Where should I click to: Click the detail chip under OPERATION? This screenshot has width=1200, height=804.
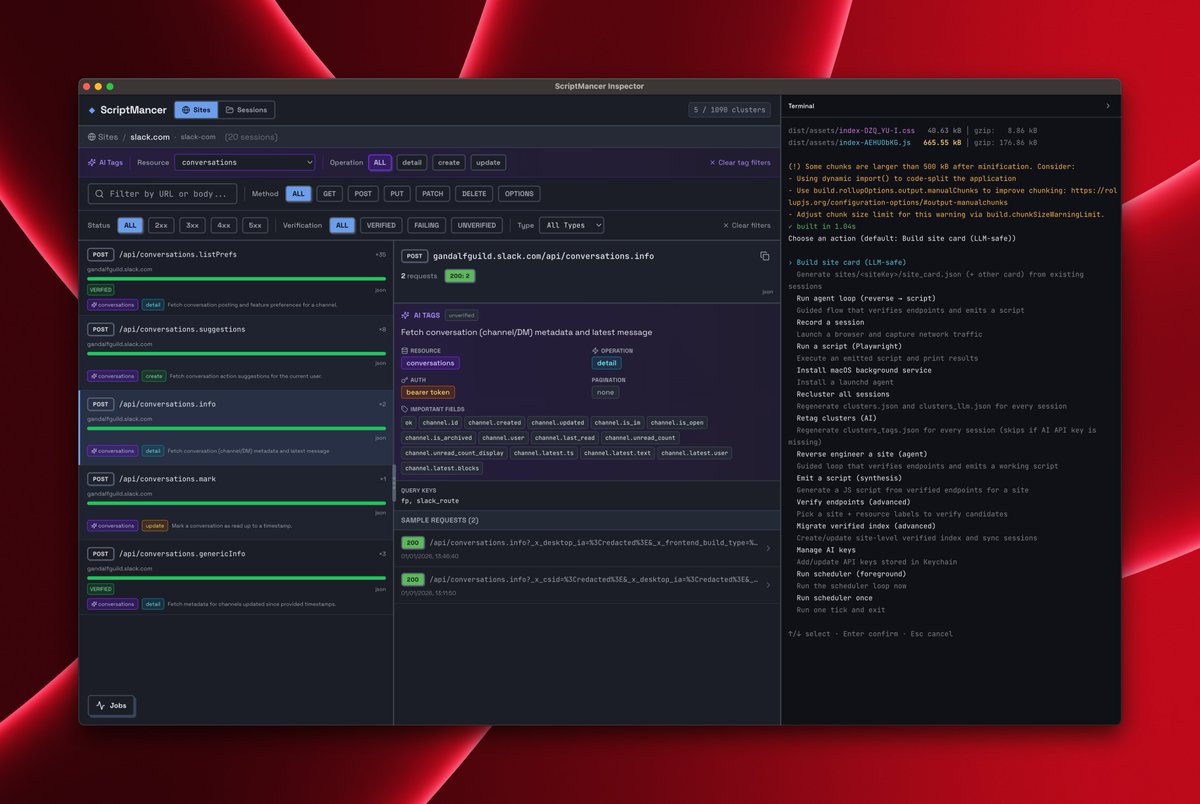point(607,363)
